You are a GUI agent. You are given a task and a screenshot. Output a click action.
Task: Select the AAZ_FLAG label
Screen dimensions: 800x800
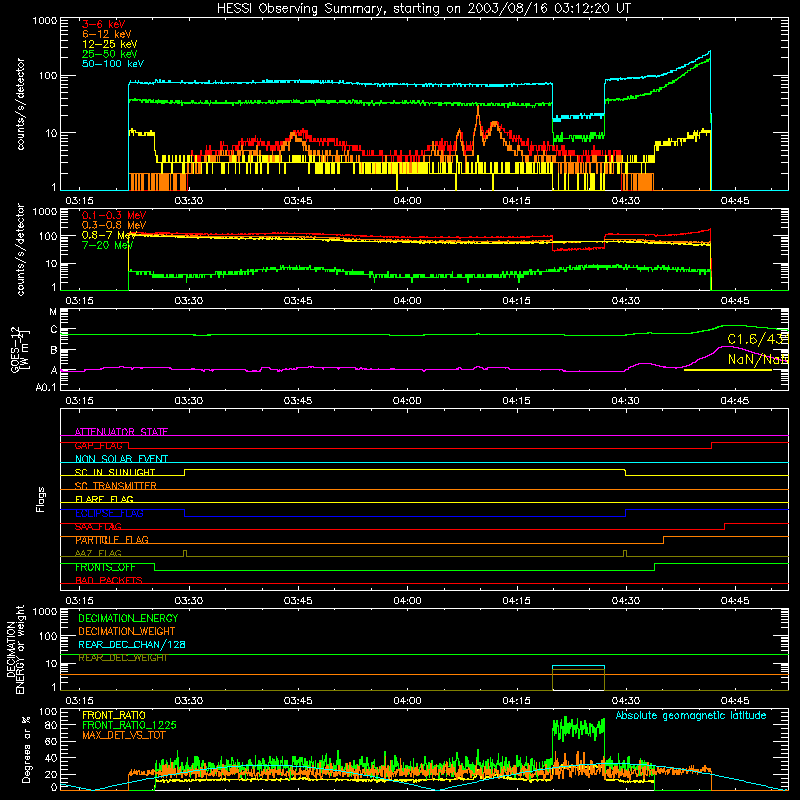98,553
